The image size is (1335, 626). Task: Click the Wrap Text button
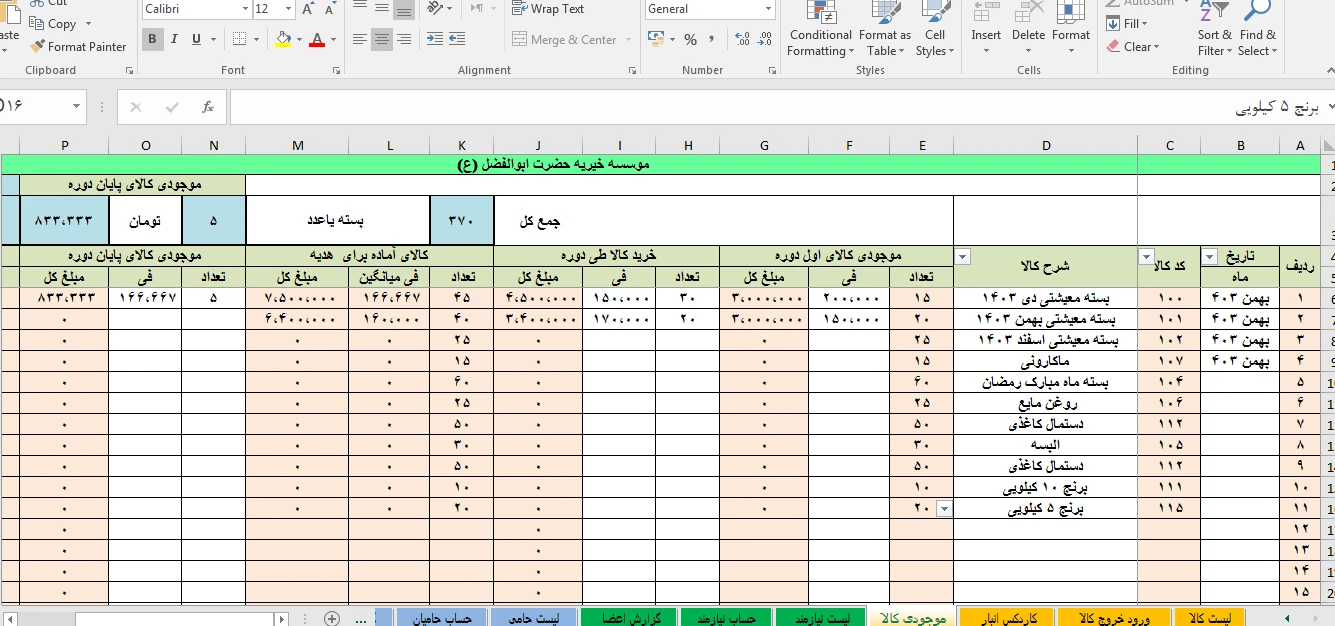[548, 9]
